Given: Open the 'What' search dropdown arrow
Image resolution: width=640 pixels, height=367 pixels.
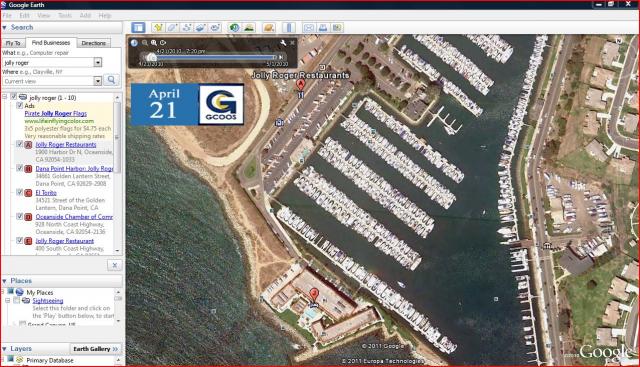Looking at the screenshot, I should [x=98, y=62].
